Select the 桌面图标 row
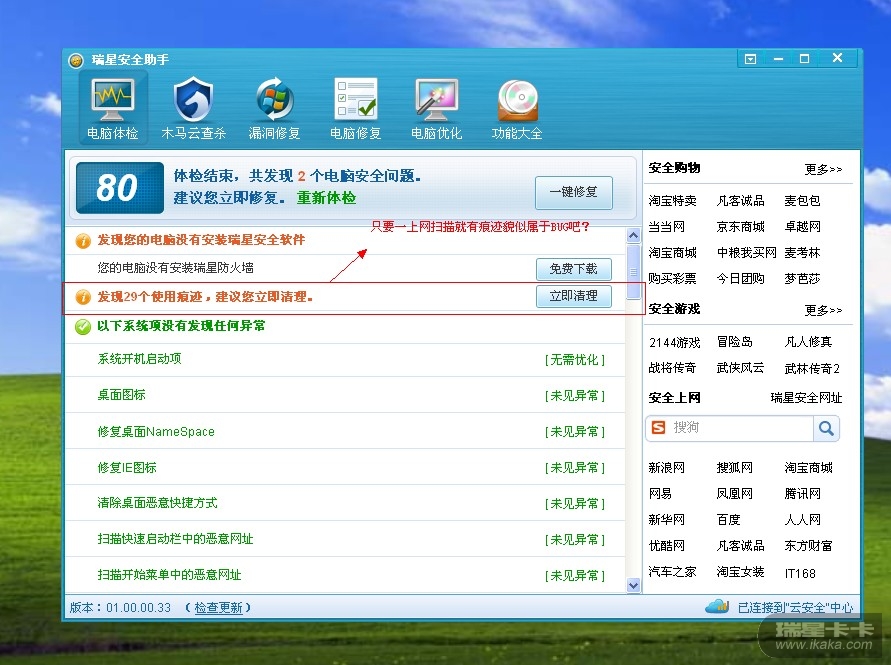The width and height of the screenshot is (891, 665). (345, 395)
